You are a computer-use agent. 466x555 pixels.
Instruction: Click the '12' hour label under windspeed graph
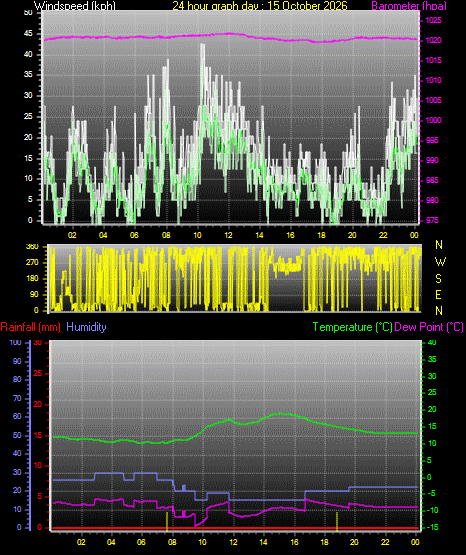click(x=229, y=235)
